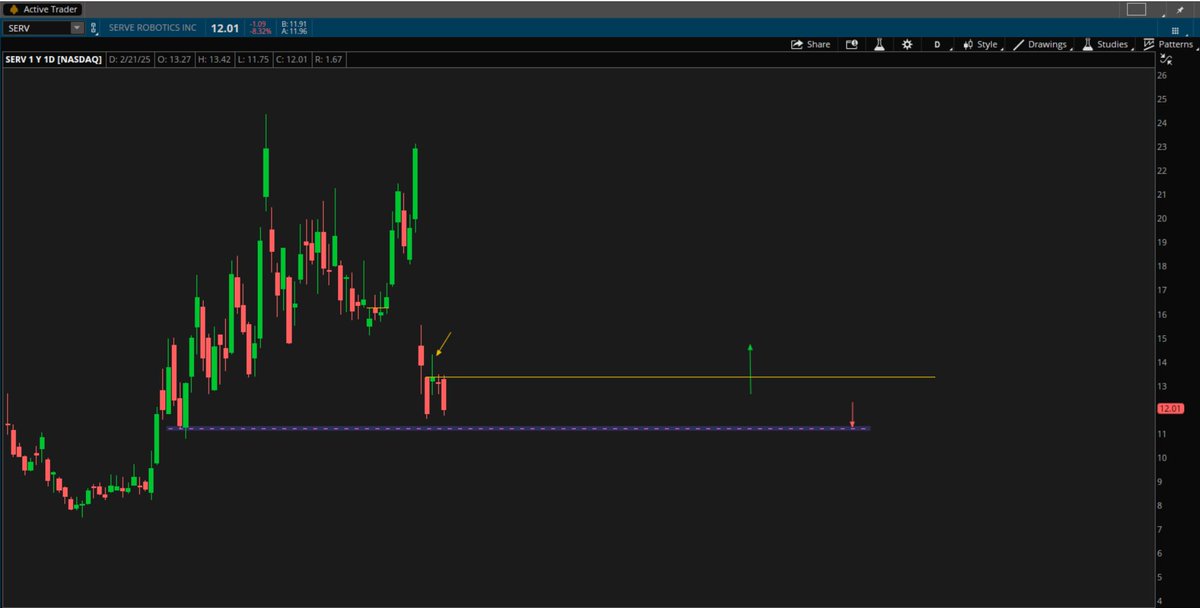Viewport: 1200px width, 608px height.
Task: Click the ask value A: 11.96
Action: click(x=294, y=32)
